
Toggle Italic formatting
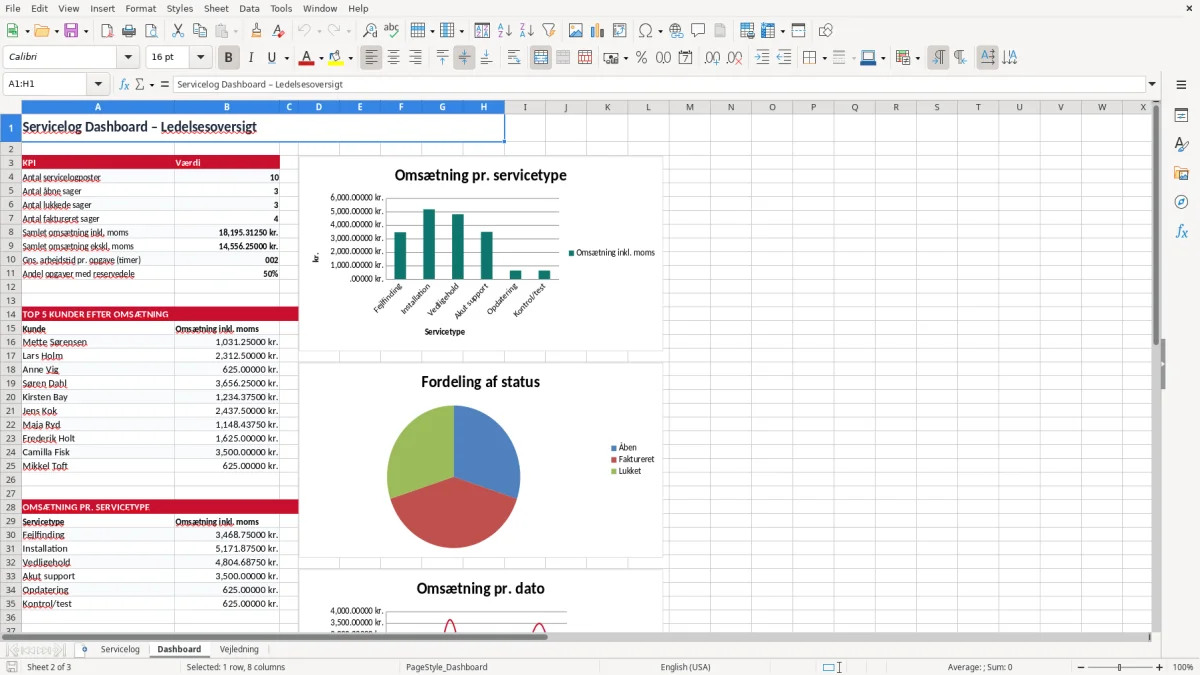[251, 58]
